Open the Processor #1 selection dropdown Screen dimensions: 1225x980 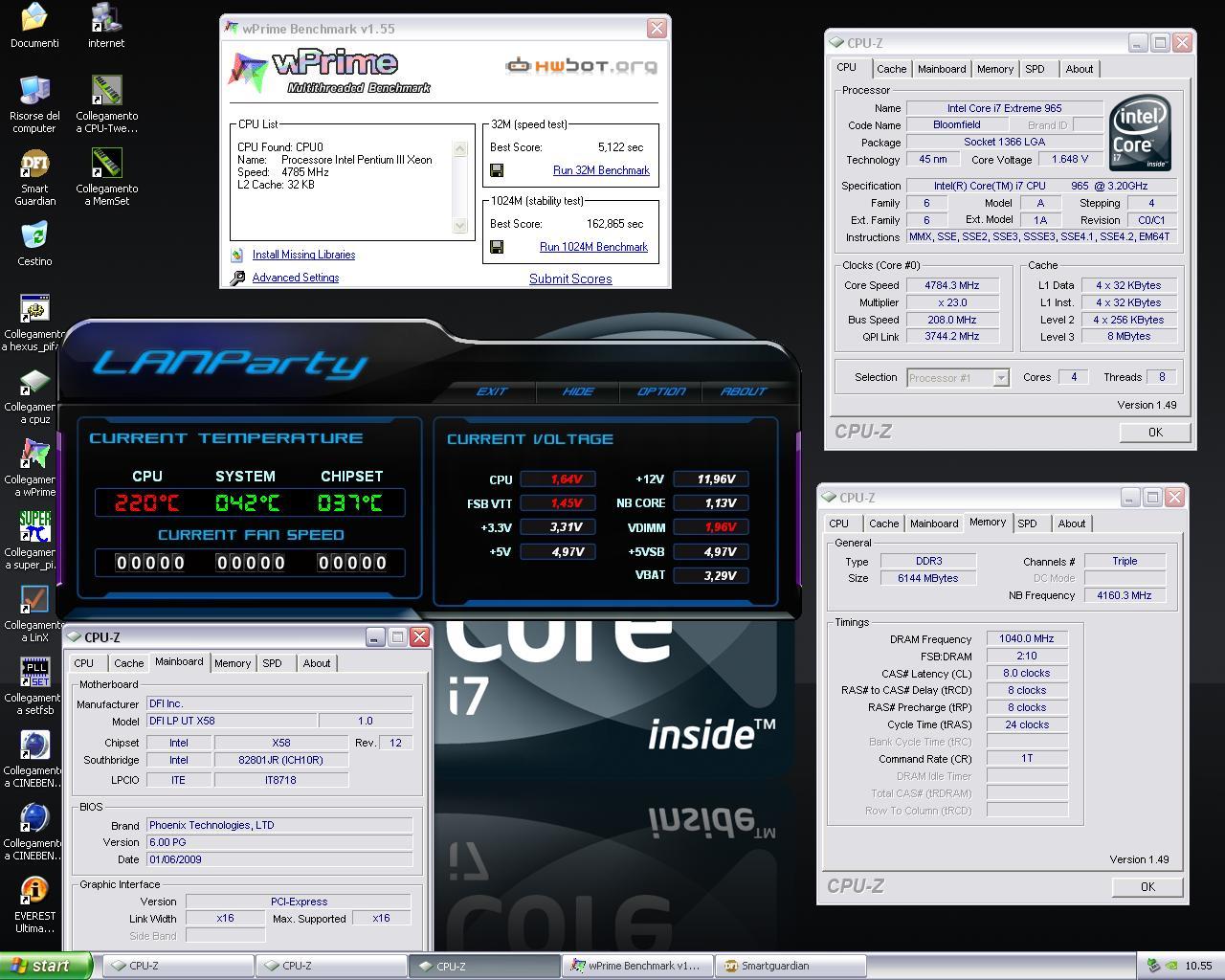(x=958, y=378)
